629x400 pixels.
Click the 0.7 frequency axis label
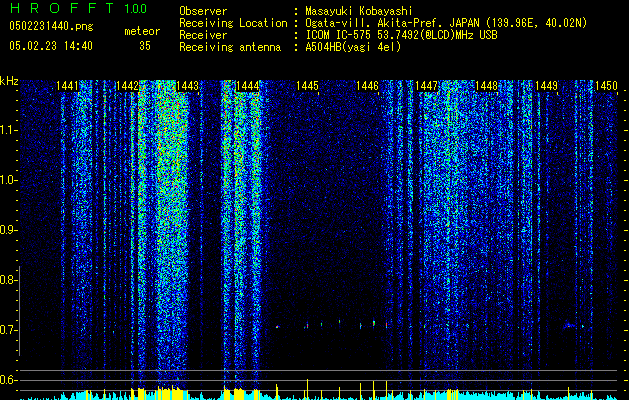click(x=8, y=330)
